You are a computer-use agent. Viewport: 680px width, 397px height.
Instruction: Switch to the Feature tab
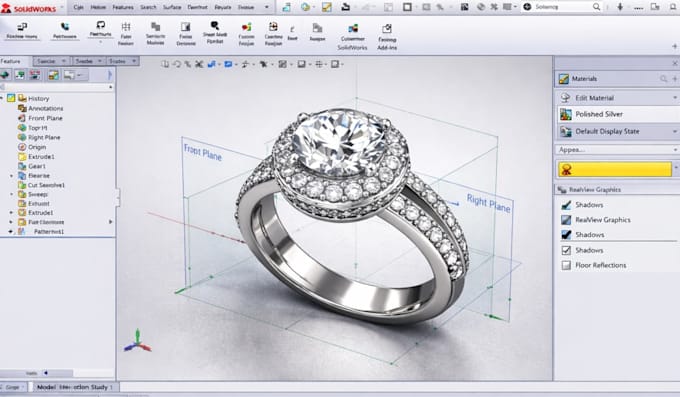(x=10, y=61)
